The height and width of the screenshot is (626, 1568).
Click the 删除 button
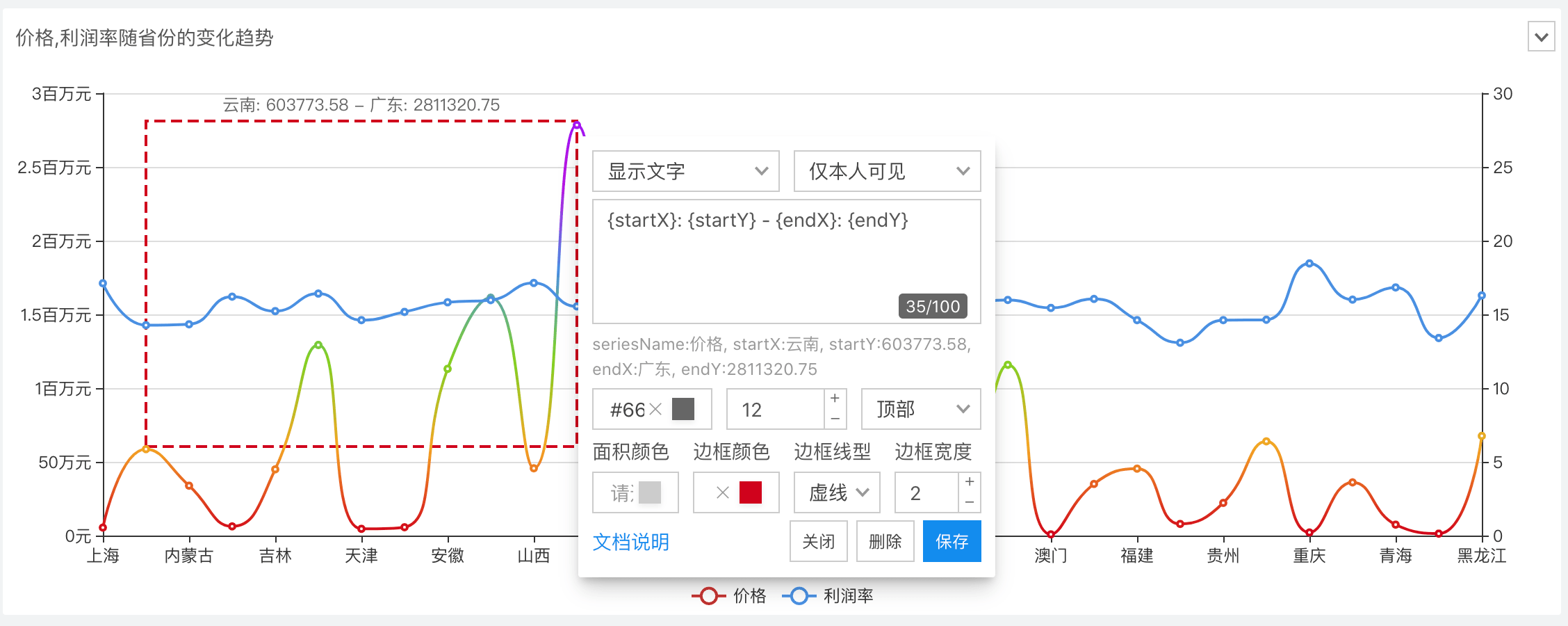coord(885,542)
